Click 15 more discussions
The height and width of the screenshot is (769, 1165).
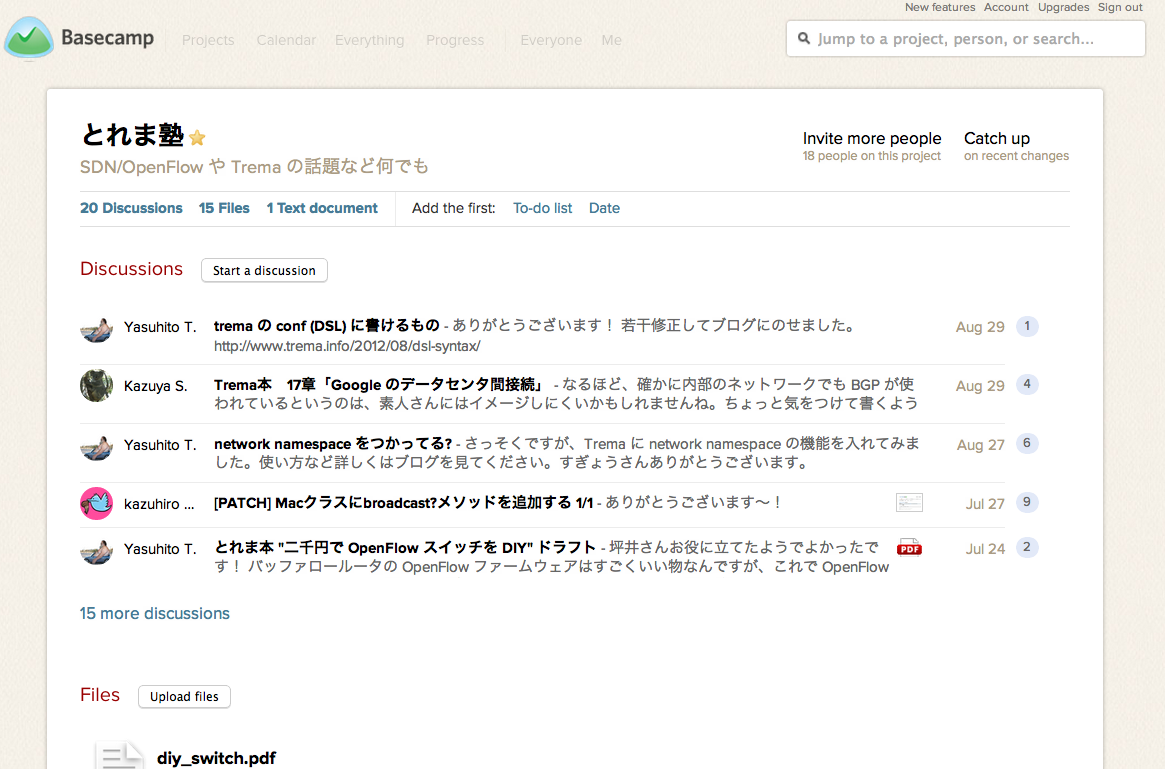pyautogui.click(x=155, y=614)
